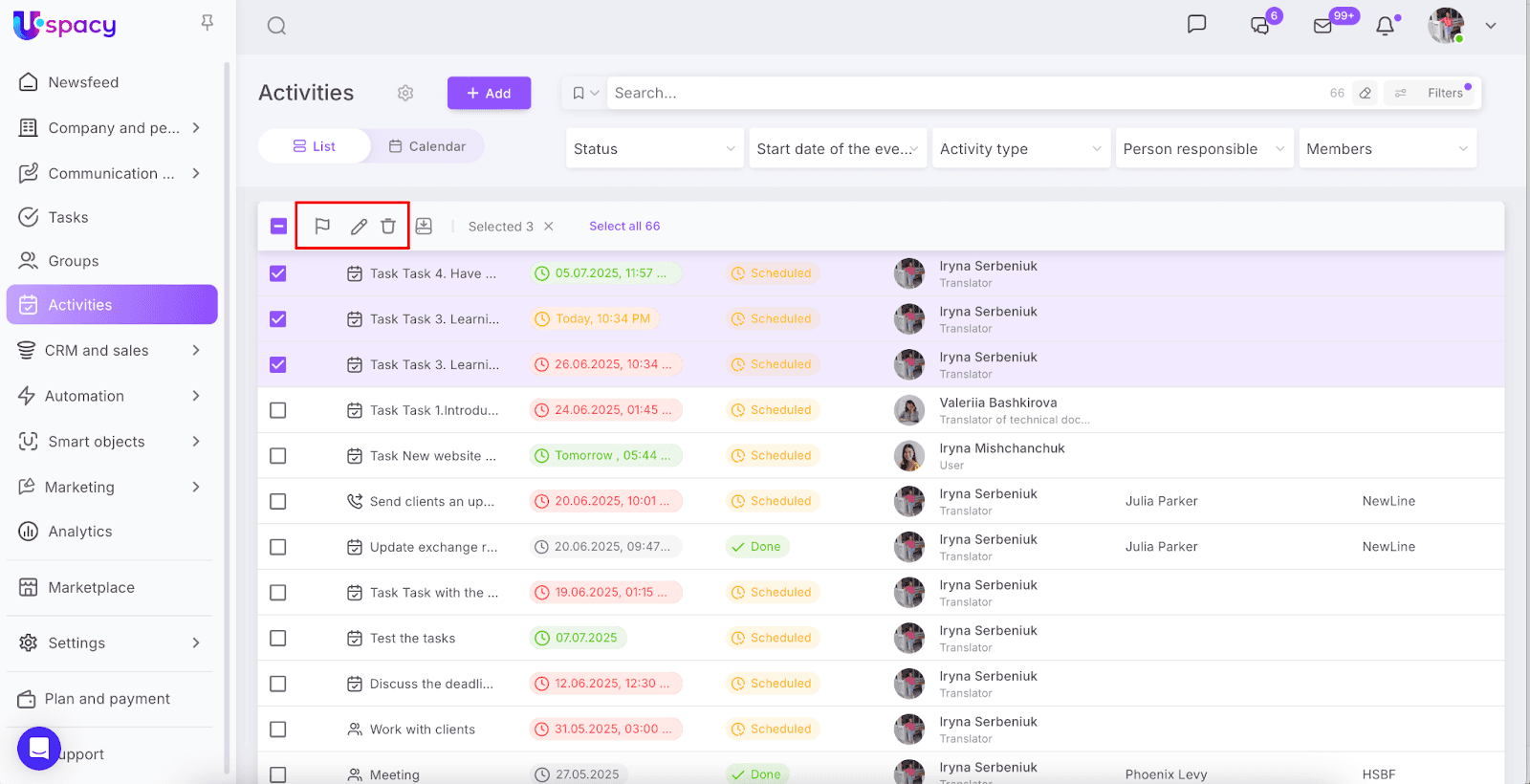Viewport: 1530px width, 784px height.
Task: Click the flag icon in bulk toolbar
Action: 322,227
